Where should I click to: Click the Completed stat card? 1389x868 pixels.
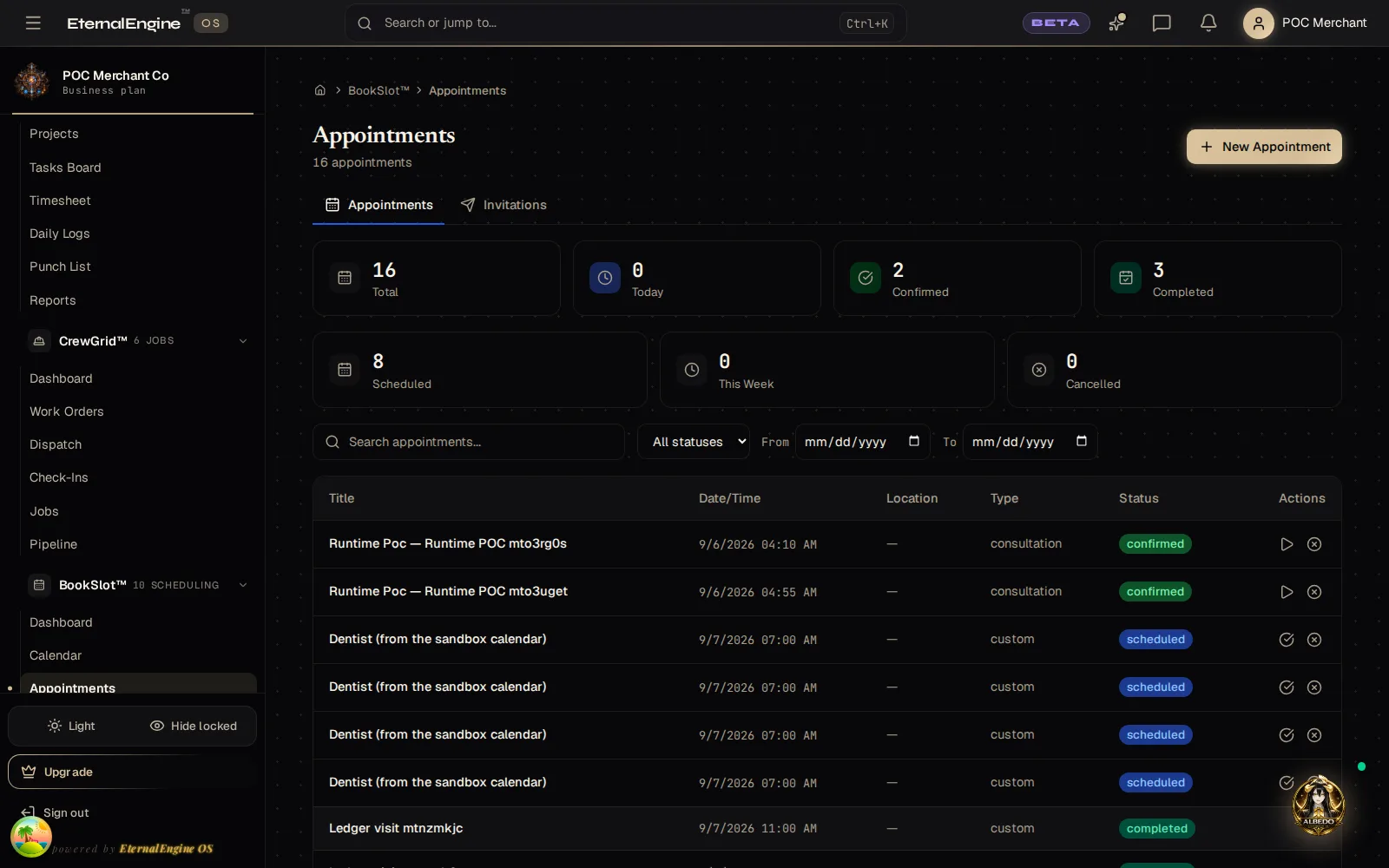click(x=1217, y=279)
